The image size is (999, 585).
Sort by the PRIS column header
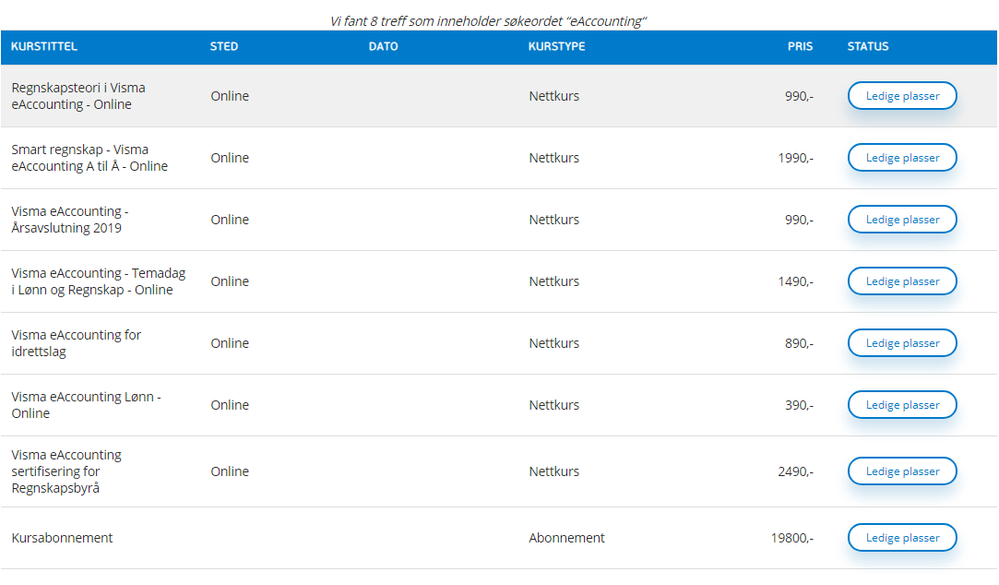800,47
